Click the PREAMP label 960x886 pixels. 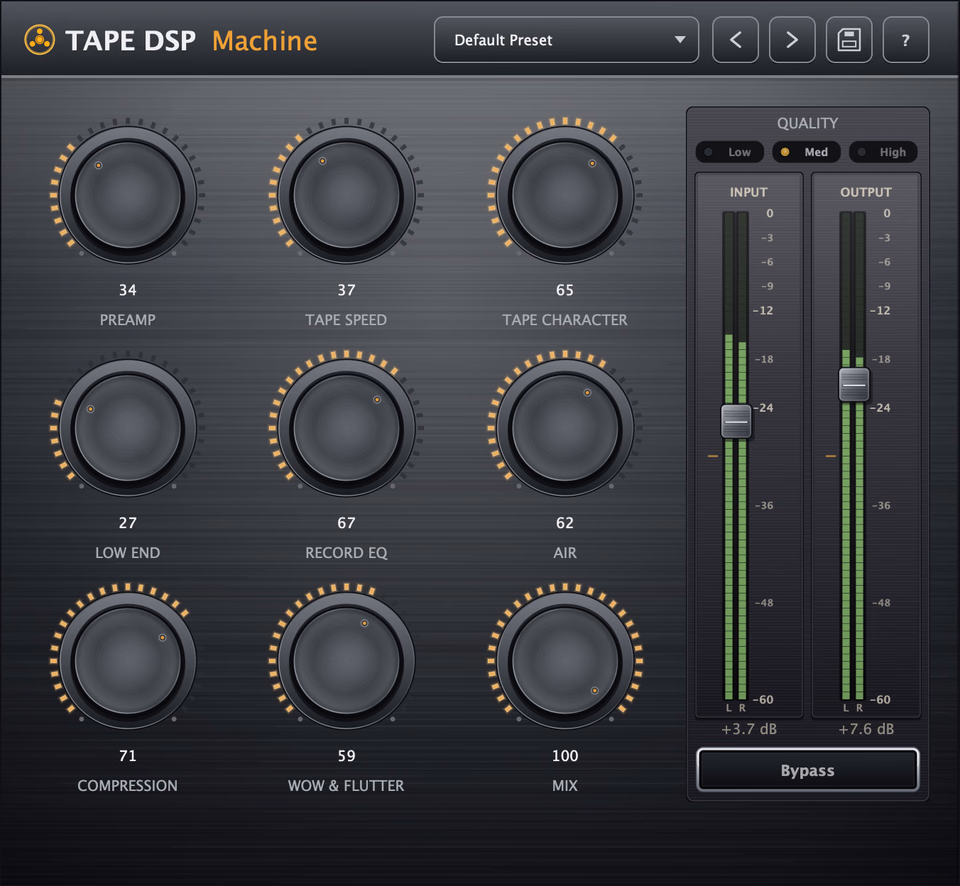[128, 320]
